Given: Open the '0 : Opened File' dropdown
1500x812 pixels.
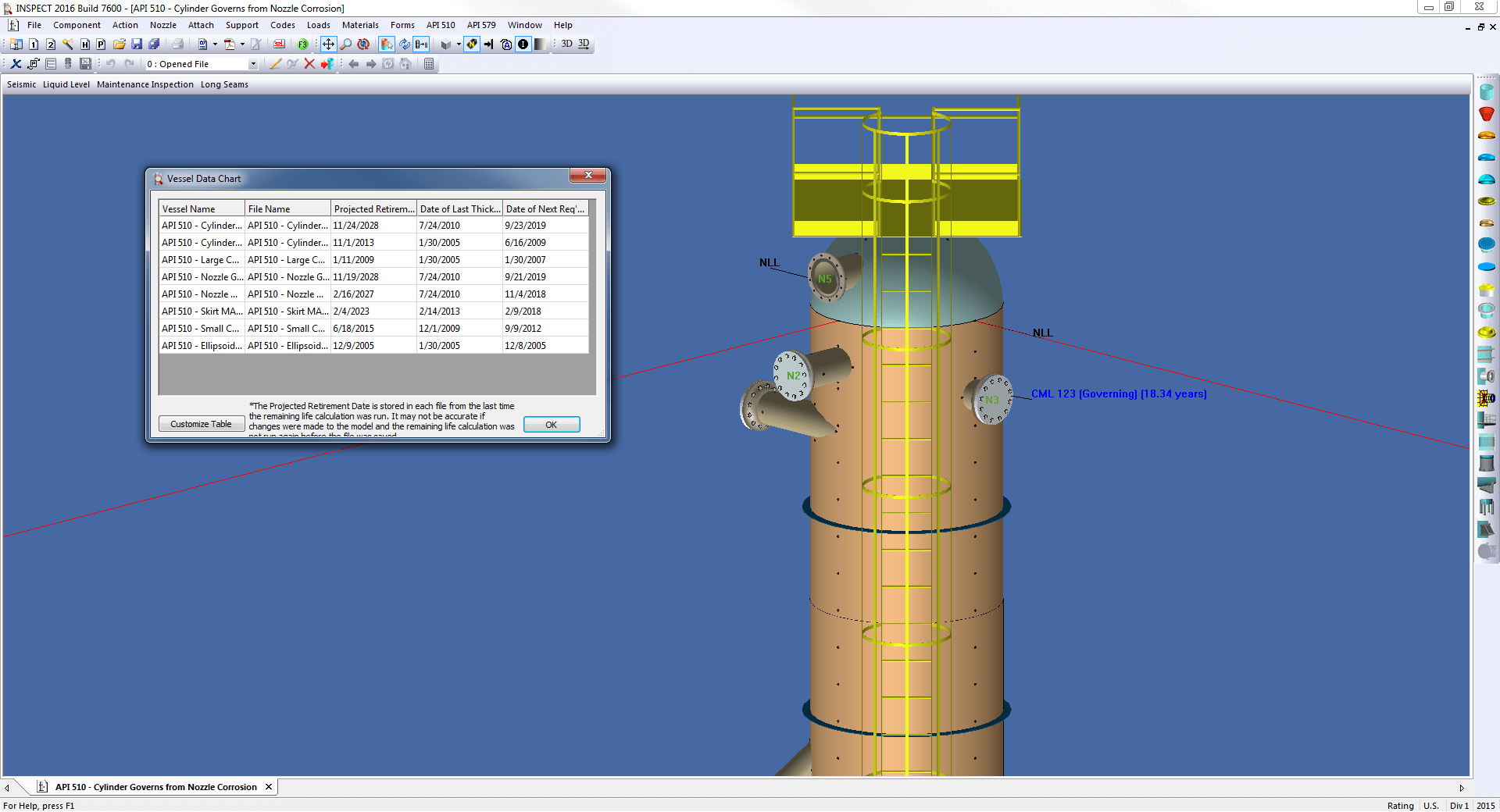Looking at the screenshot, I should click(252, 63).
